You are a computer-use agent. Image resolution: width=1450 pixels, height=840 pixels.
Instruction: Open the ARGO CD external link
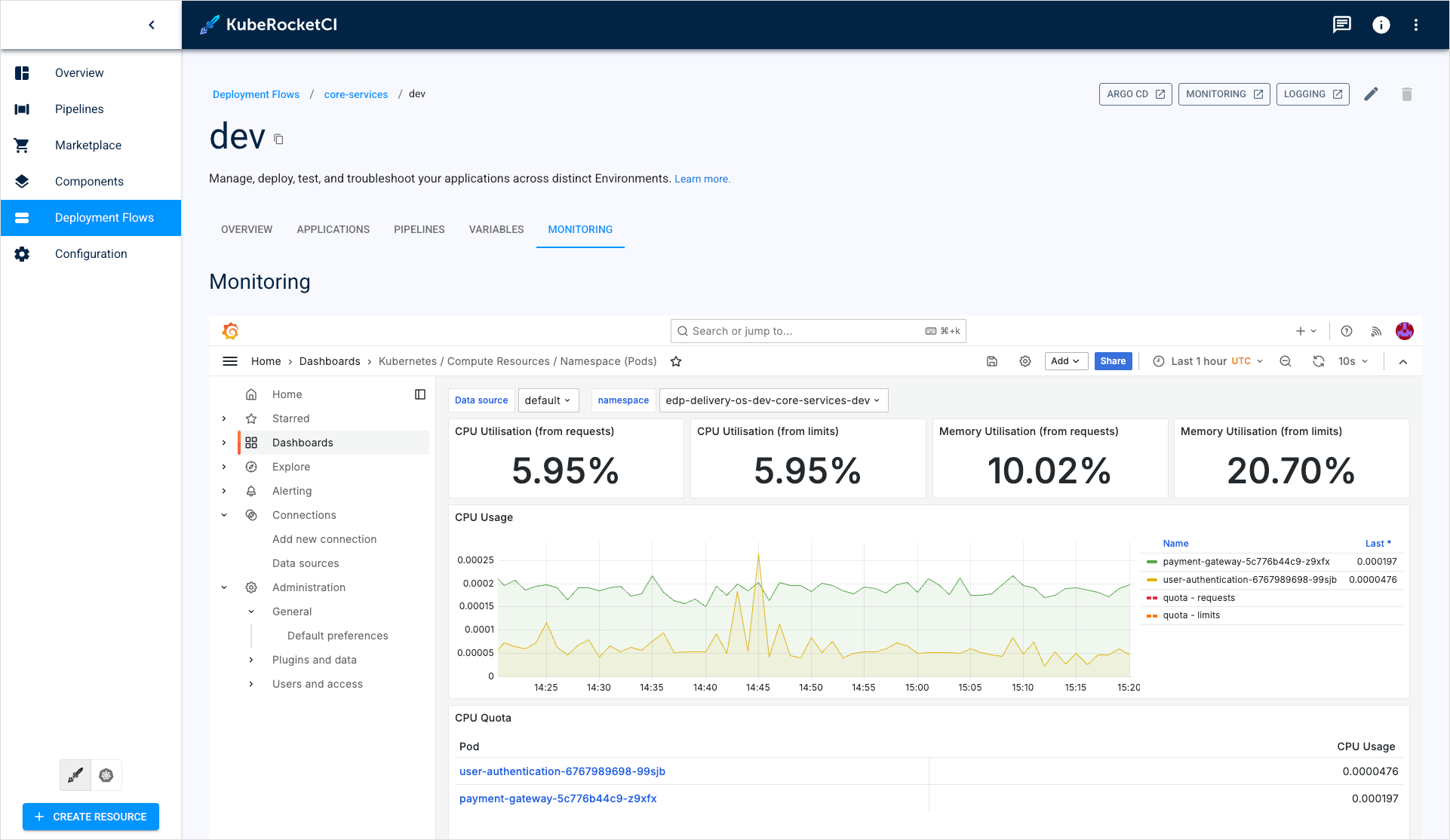pos(1135,94)
